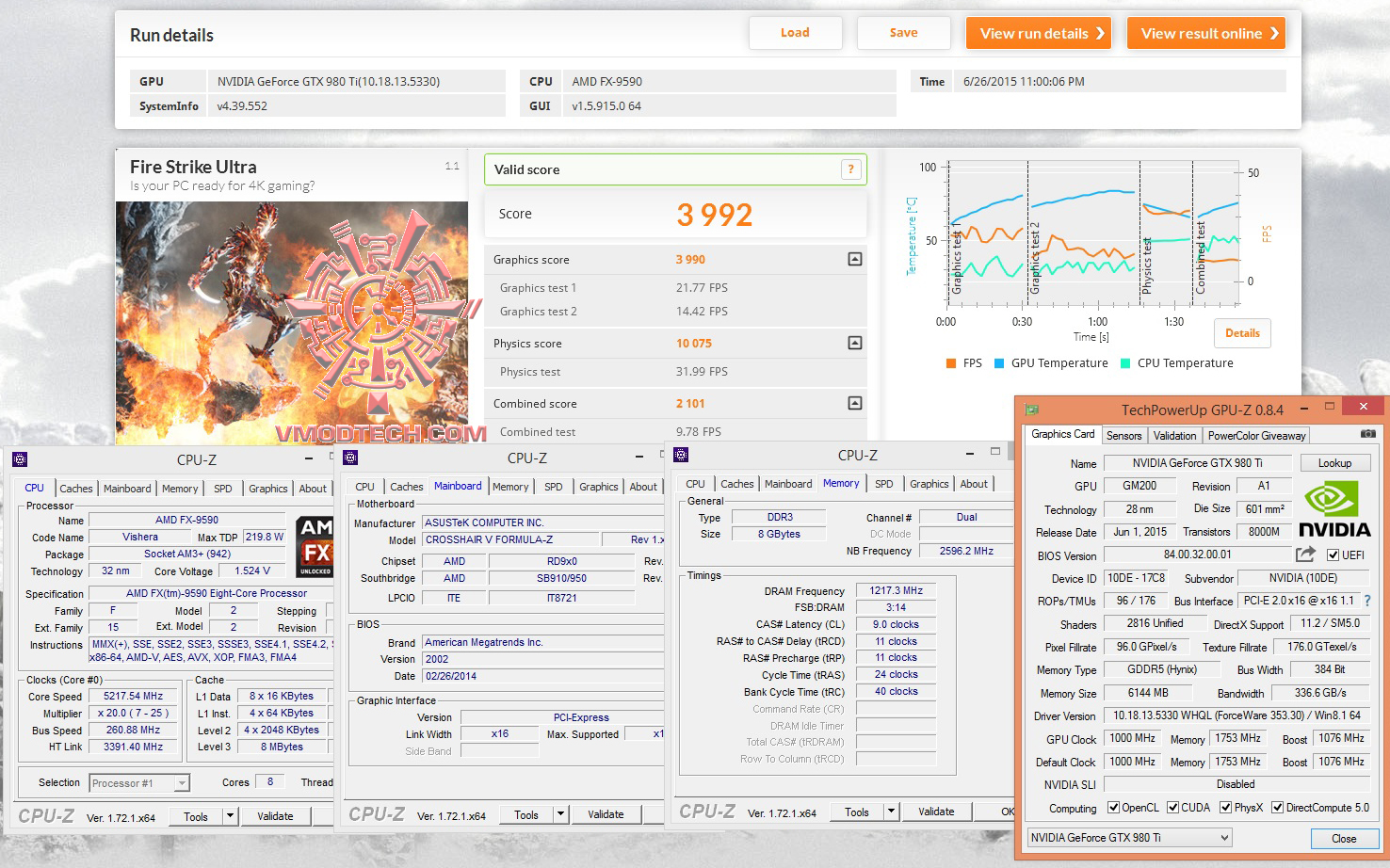Click the Driver Version field in GPU-Z

(1236, 715)
